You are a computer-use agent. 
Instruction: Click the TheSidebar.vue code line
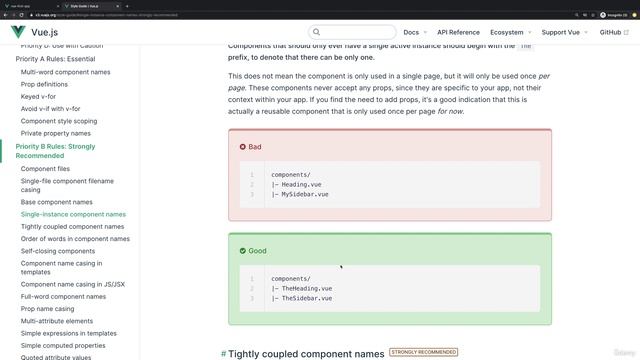(302, 298)
